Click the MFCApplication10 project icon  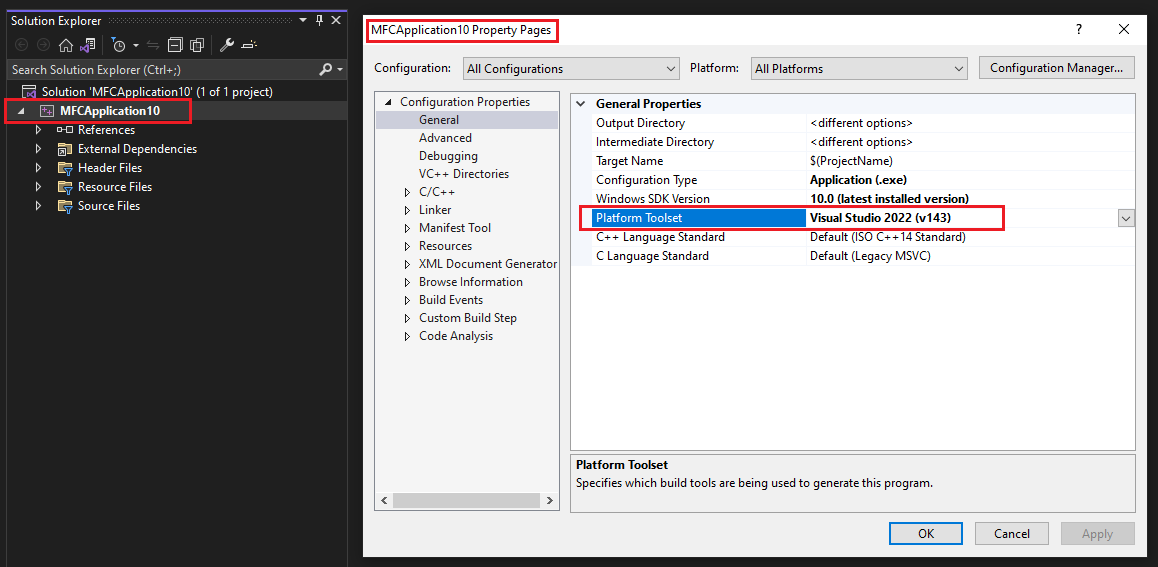(47, 111)
